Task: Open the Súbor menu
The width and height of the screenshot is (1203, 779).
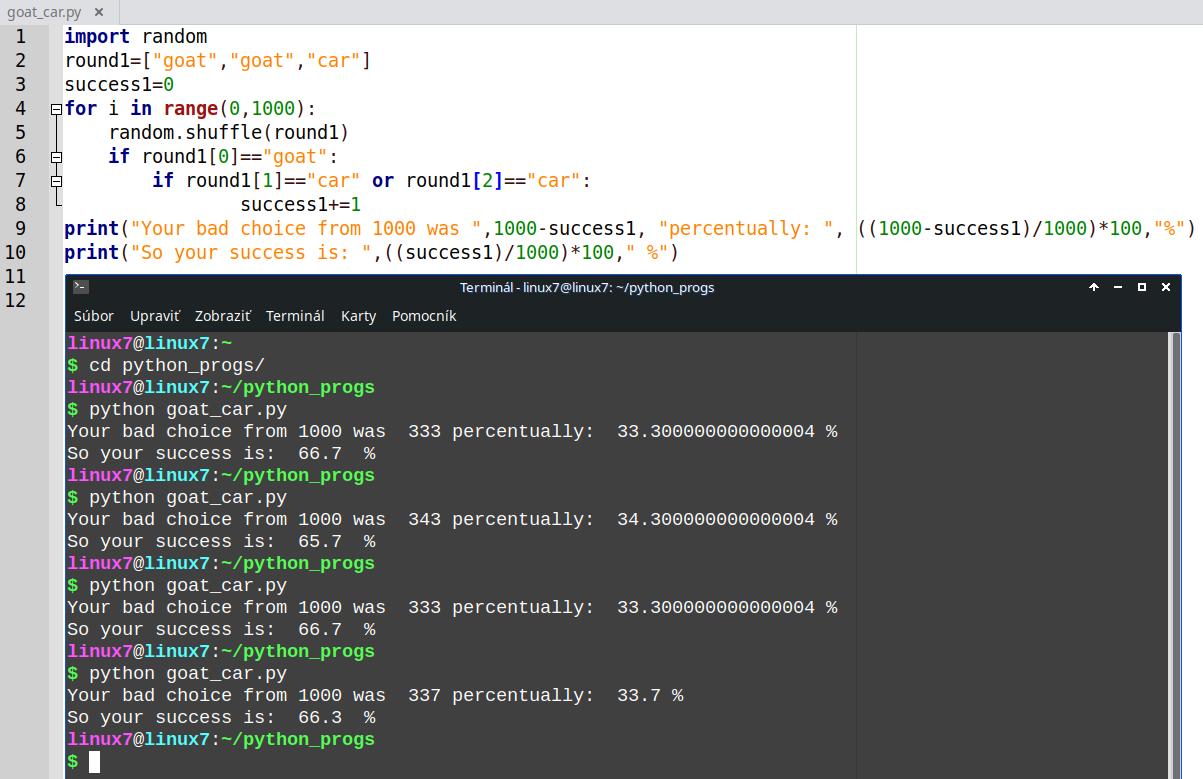Action: (x=94, y=316)
